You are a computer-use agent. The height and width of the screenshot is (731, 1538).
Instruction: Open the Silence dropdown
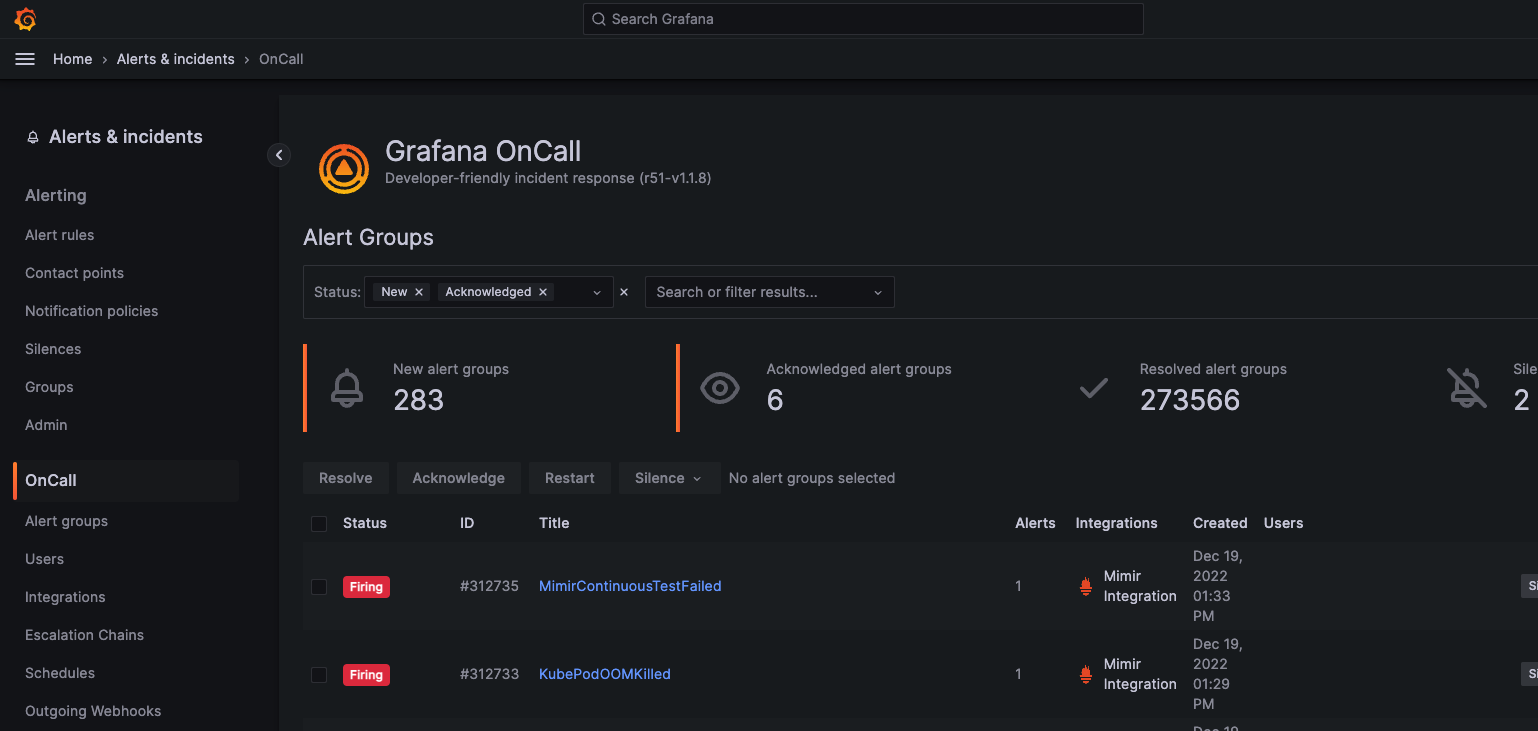click(669, 478)
